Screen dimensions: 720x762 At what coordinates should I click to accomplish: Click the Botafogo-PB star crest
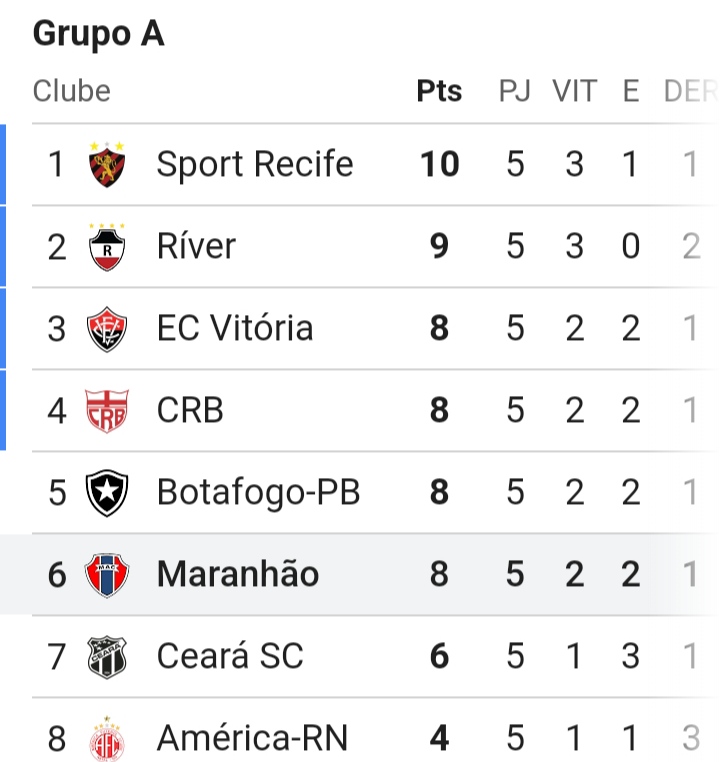107,493
